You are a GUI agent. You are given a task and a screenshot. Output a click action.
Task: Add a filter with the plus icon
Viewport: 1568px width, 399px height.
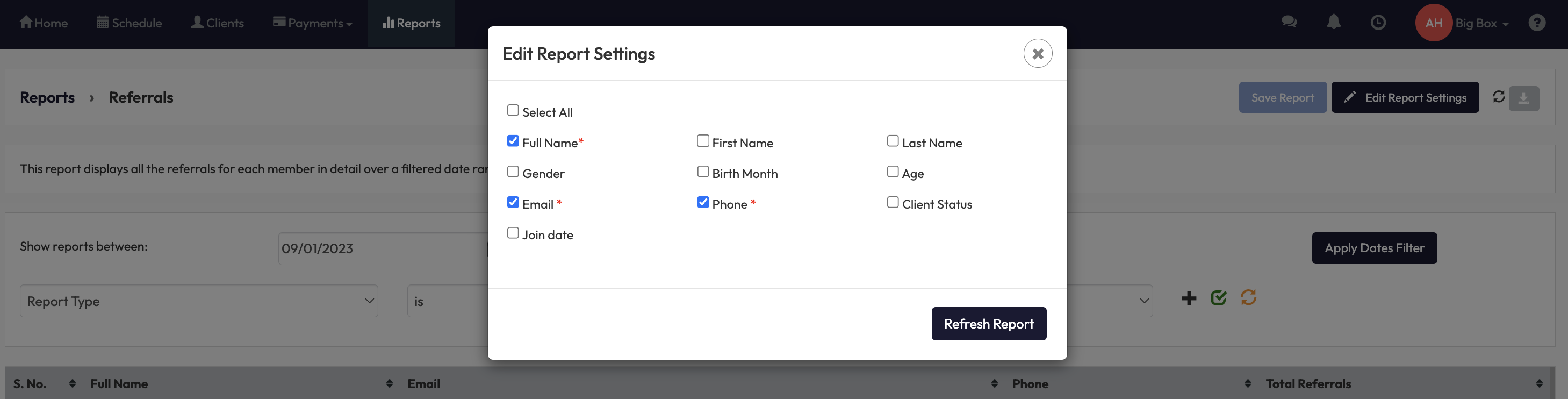(x=1188, y=298)
